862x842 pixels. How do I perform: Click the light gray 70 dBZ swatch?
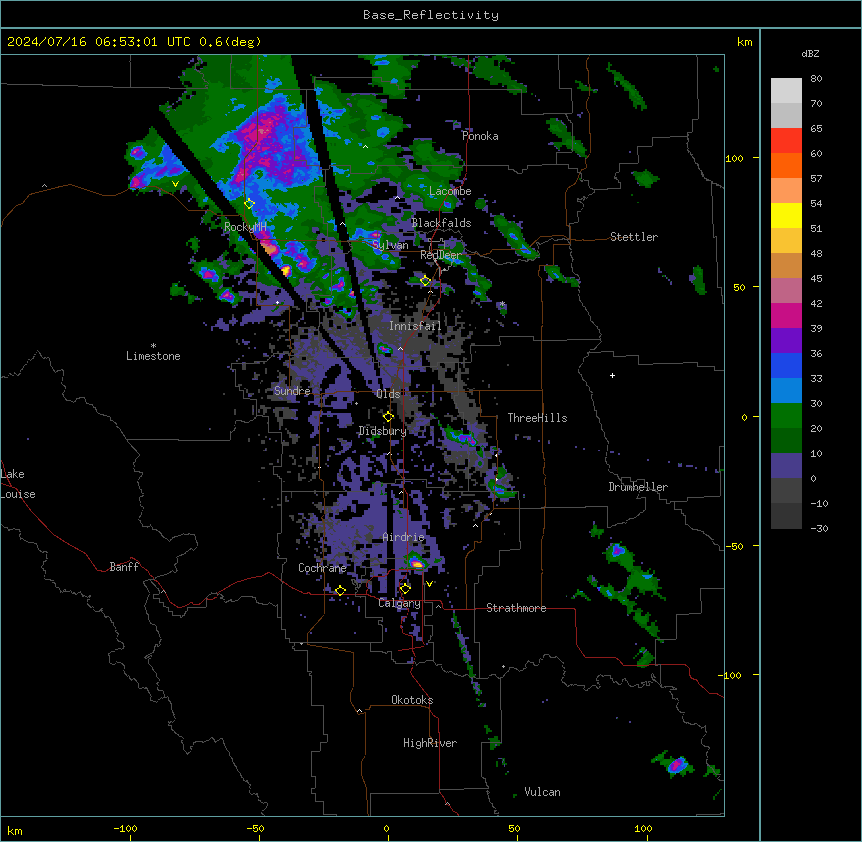(x=786, y=91)
